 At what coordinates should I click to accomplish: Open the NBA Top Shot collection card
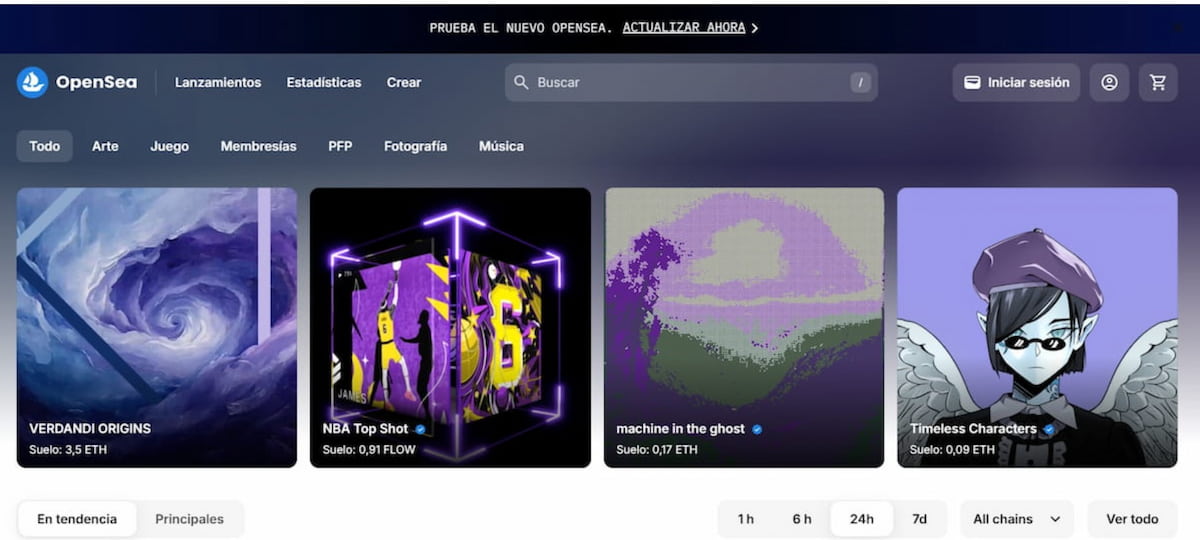[450, 327]
